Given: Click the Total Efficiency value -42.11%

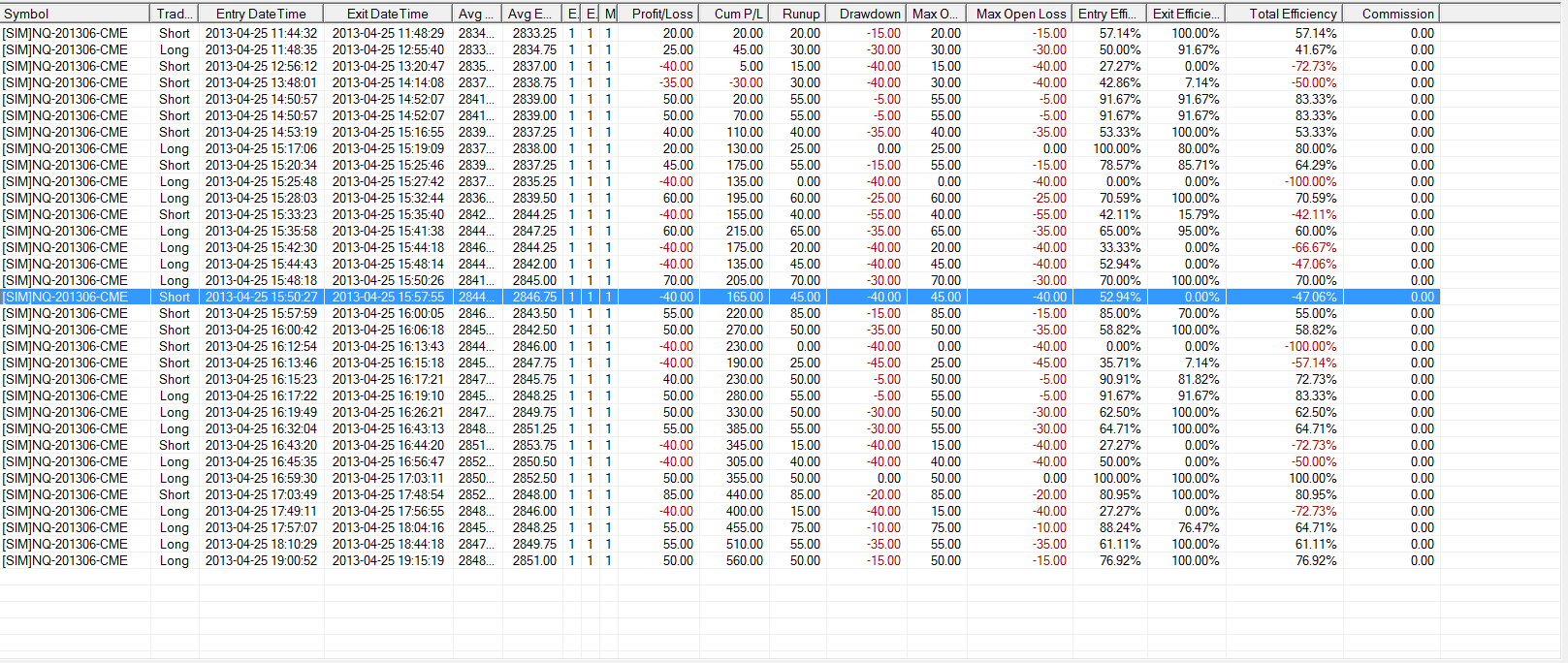Looking at the screenshot, I should 1314,214.
